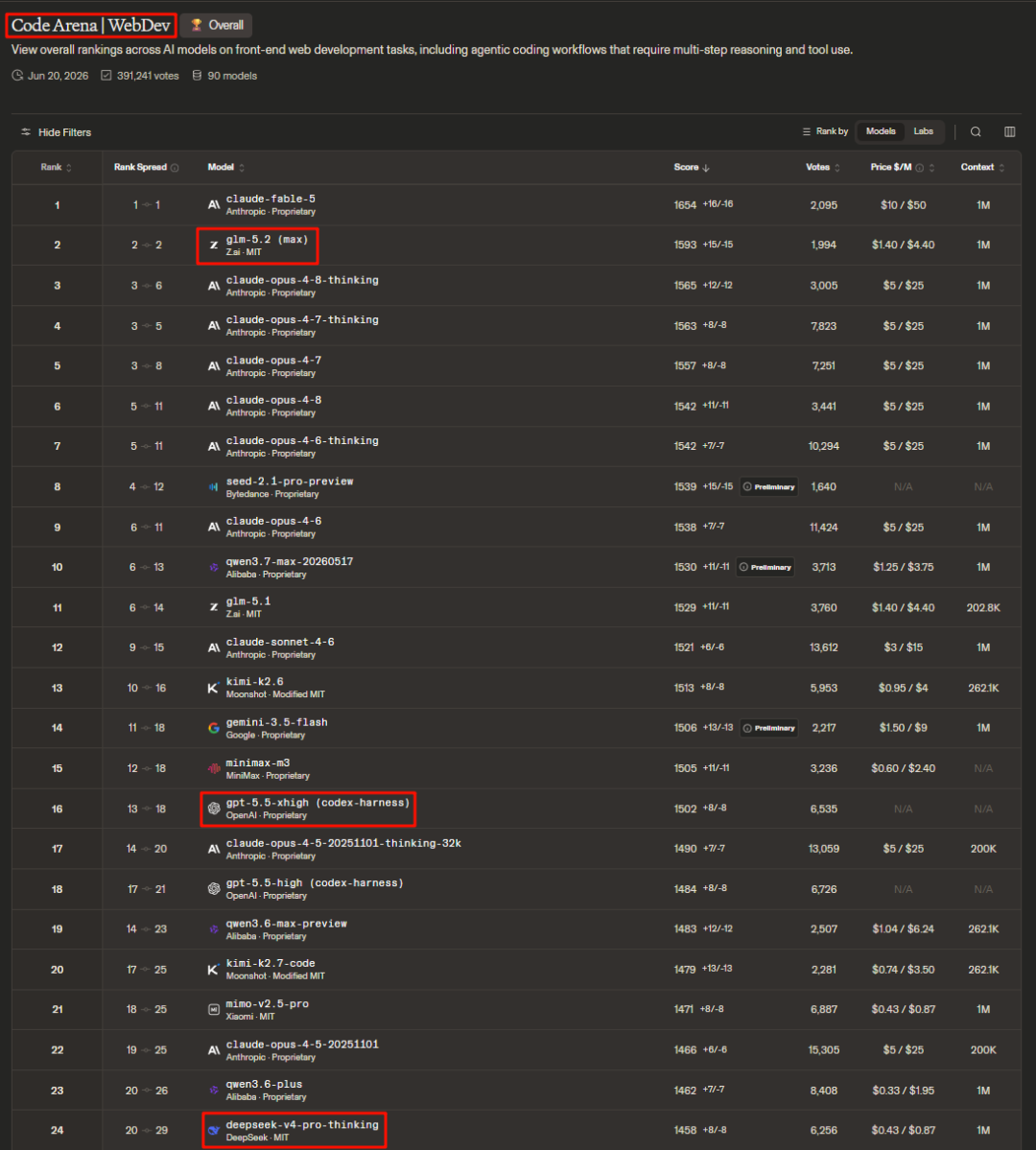The height and width of the screenshot is (1150, 1036).
Task: Click the Code Arena | WebDev title
Action: [91, 26]
